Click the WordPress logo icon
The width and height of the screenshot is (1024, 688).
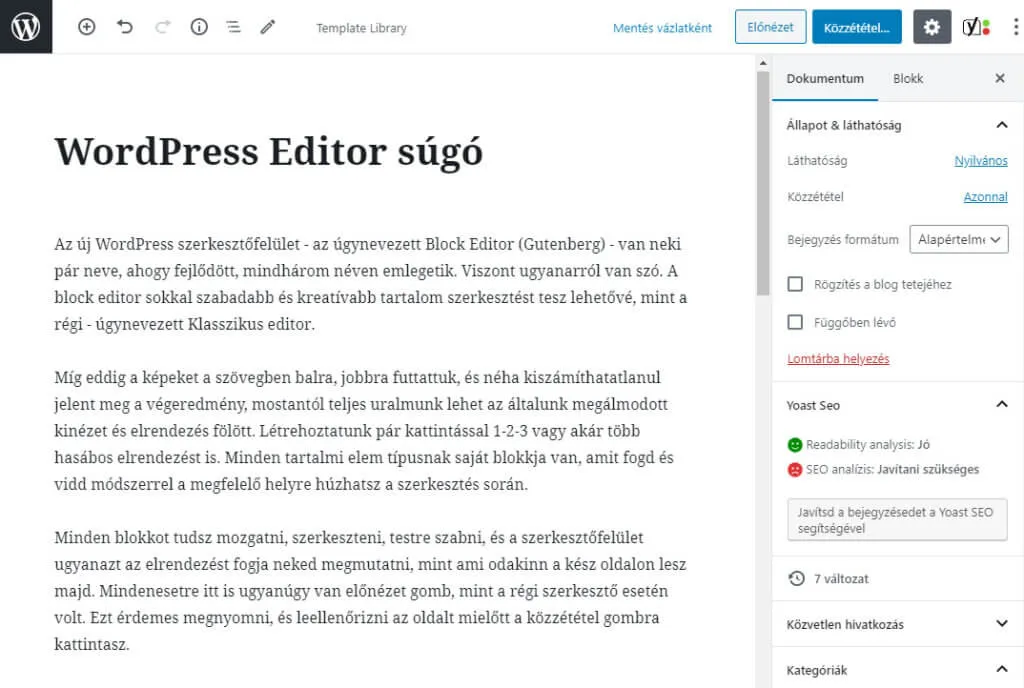click(26, 27)
